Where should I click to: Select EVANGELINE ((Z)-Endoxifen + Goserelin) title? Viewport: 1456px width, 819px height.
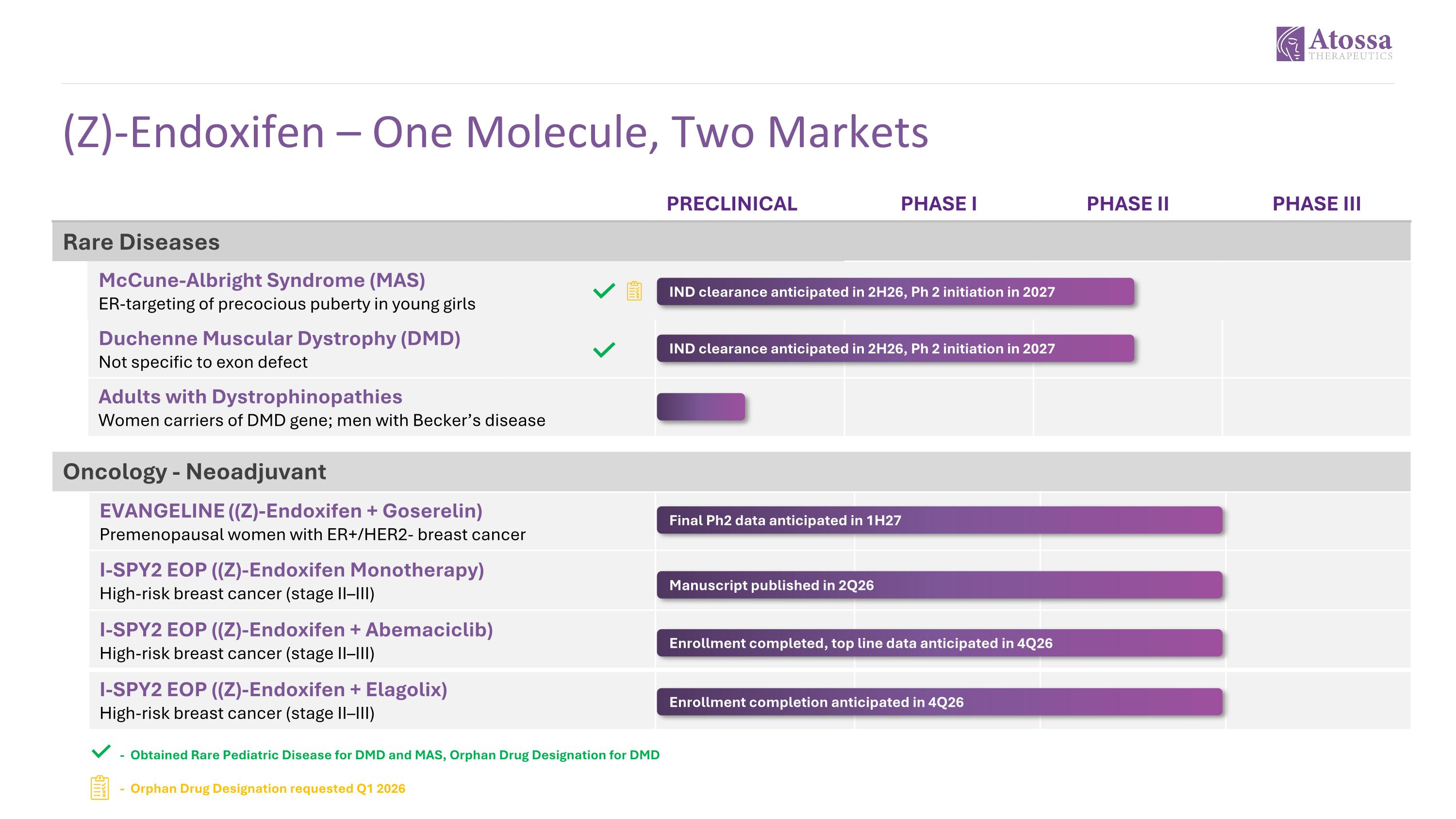(x=291, y=510)
